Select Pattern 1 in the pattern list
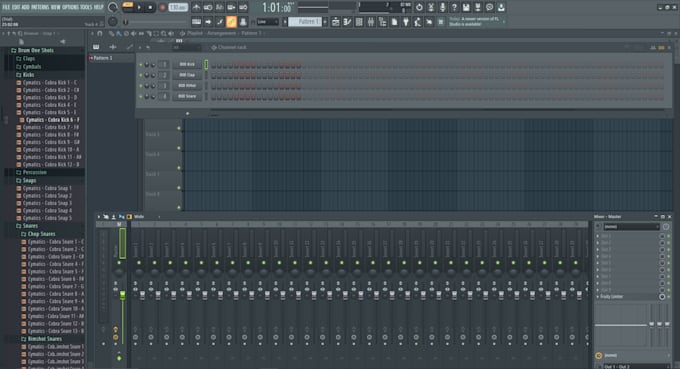Screen dimensions: 680x369 click(111, 58)
